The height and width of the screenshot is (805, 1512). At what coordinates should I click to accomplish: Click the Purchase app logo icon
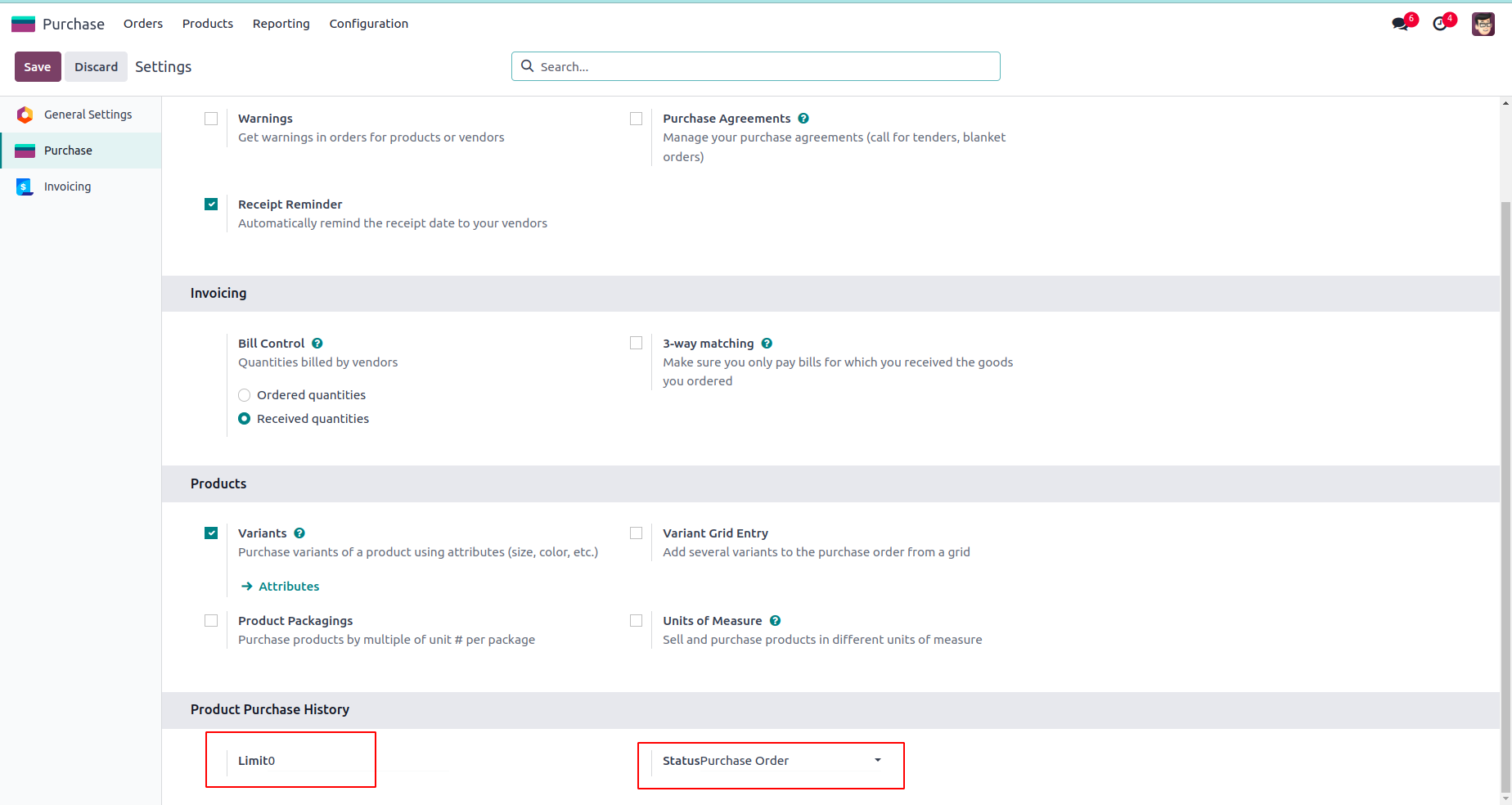23,24
